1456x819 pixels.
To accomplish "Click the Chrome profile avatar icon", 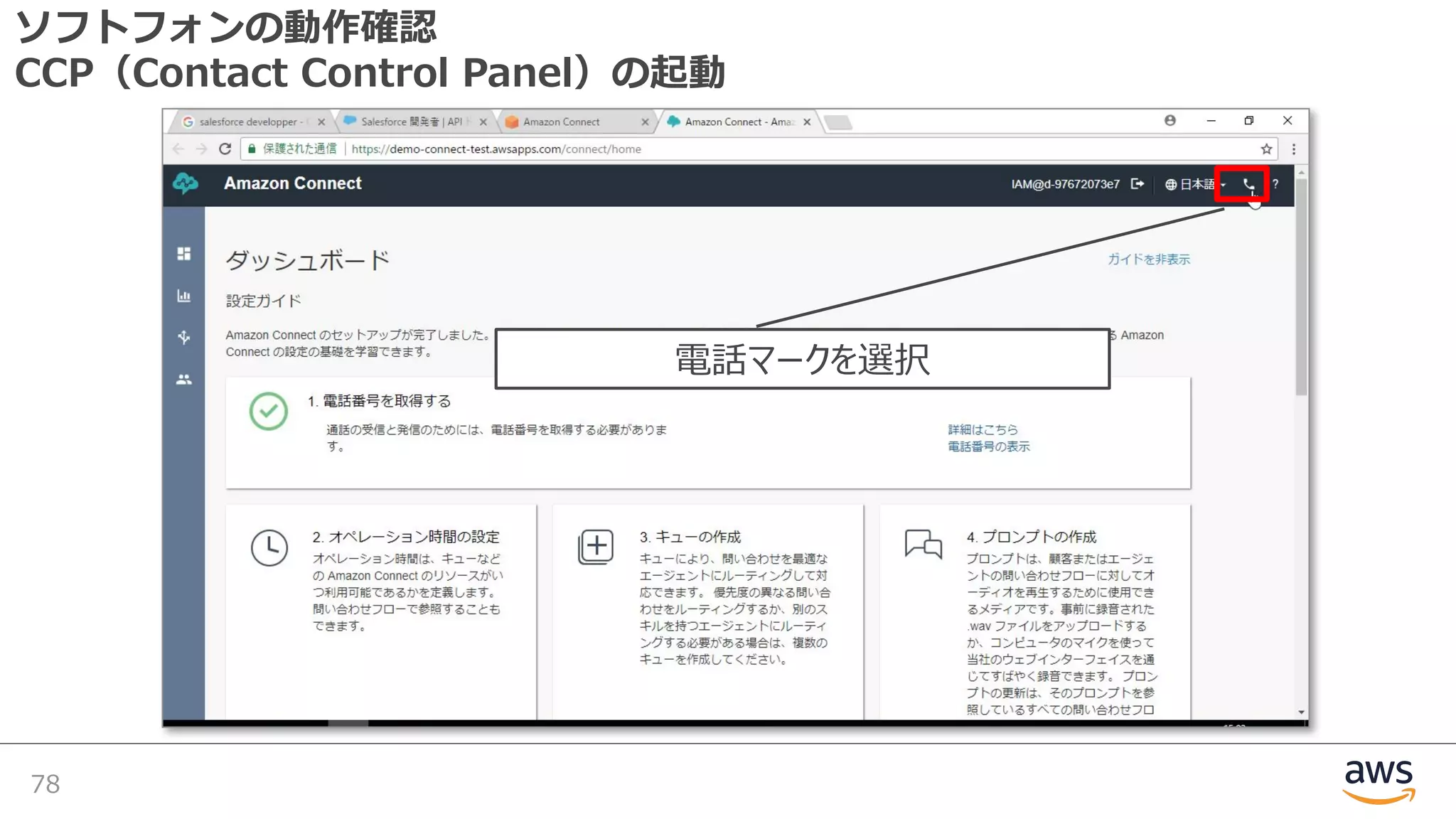I will click(x=1170, y=121).
